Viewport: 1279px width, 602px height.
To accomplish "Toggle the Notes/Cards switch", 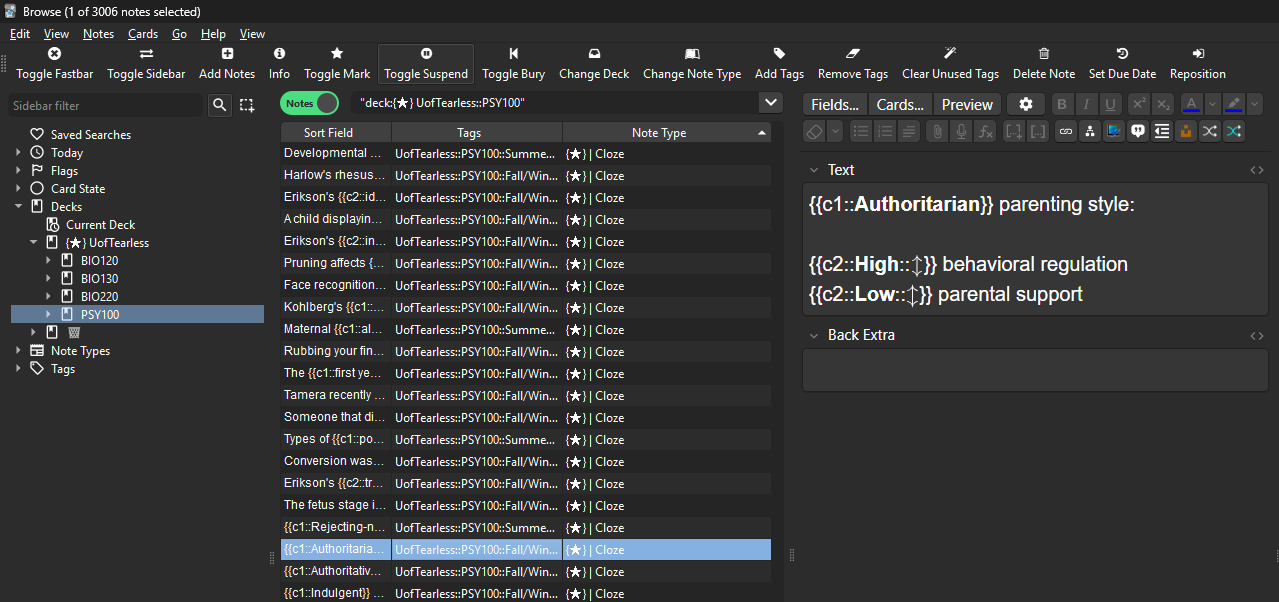I will (309, 103).
